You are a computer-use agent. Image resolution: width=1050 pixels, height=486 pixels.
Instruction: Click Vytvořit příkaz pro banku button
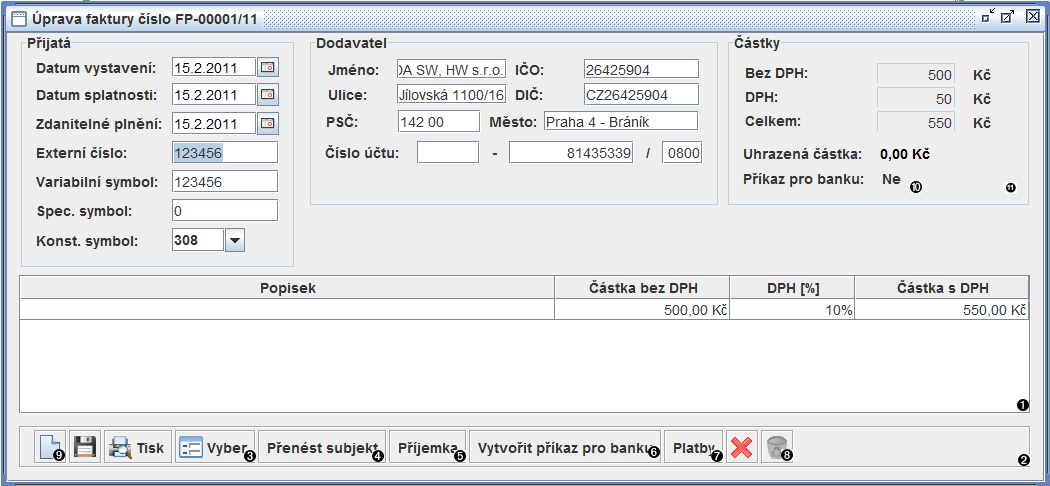click(565, 447)
